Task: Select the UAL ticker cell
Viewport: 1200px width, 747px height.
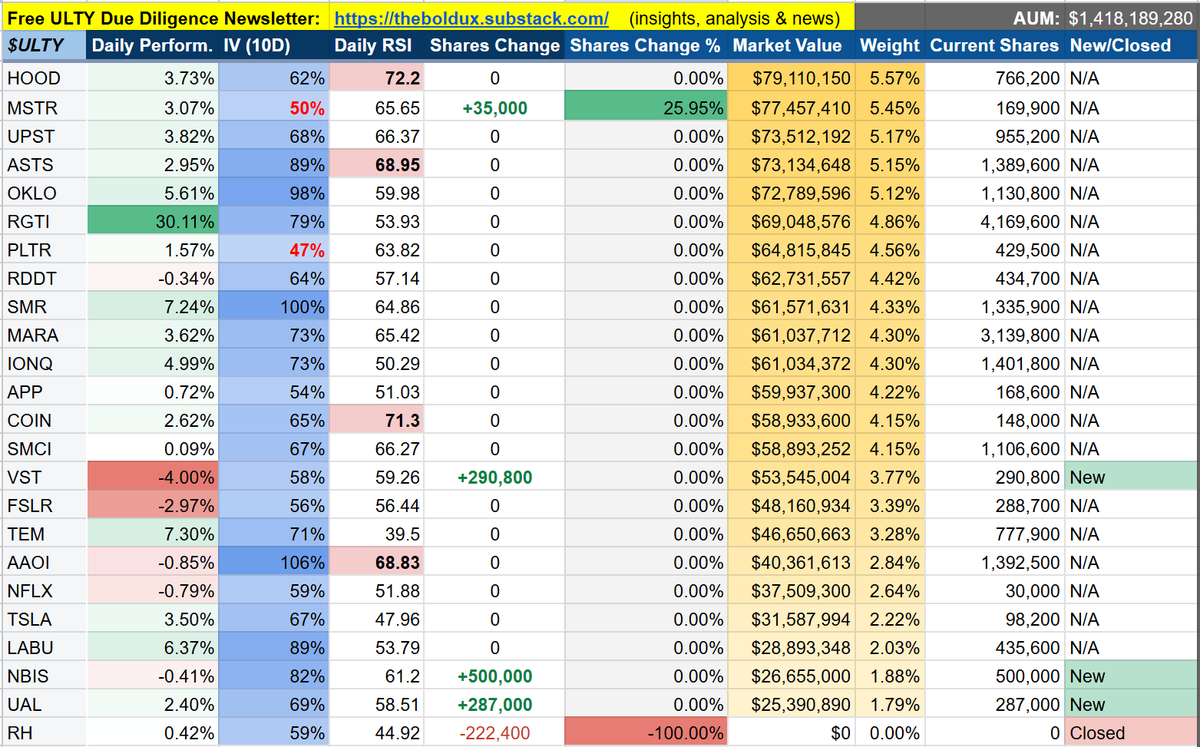Action: tap(43, 704)
